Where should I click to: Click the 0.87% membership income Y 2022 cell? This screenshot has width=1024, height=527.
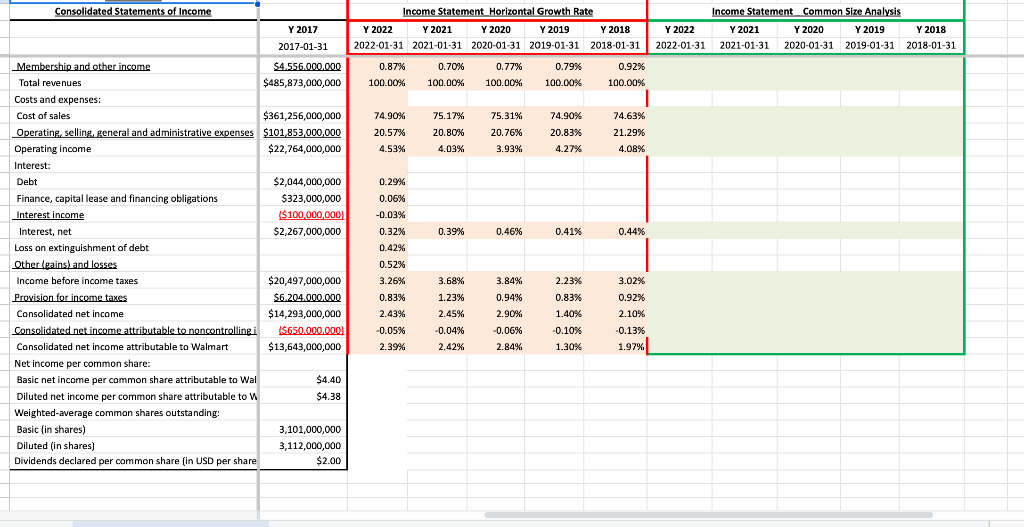pyautogui.click(x=379, y=67)
